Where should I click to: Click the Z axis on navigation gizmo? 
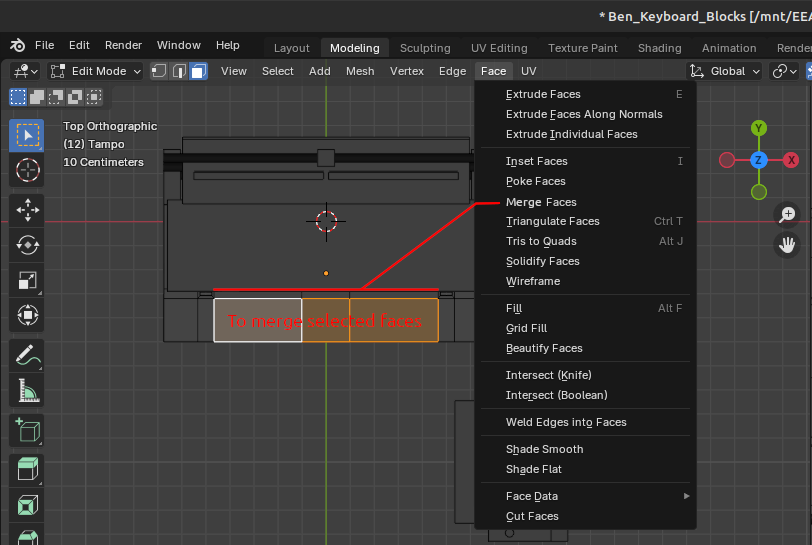[x=759, y=160]
